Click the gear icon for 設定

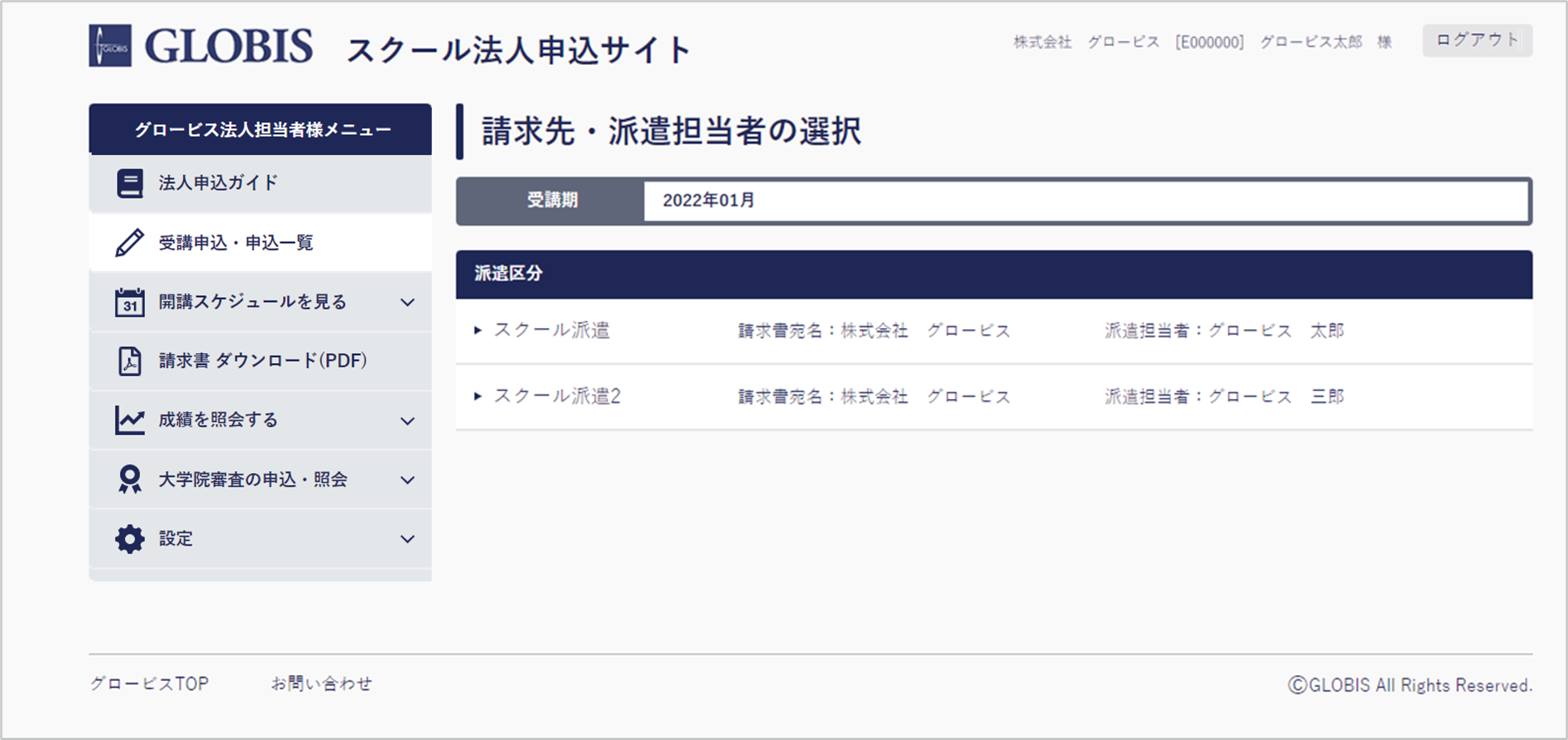point(130,538)
